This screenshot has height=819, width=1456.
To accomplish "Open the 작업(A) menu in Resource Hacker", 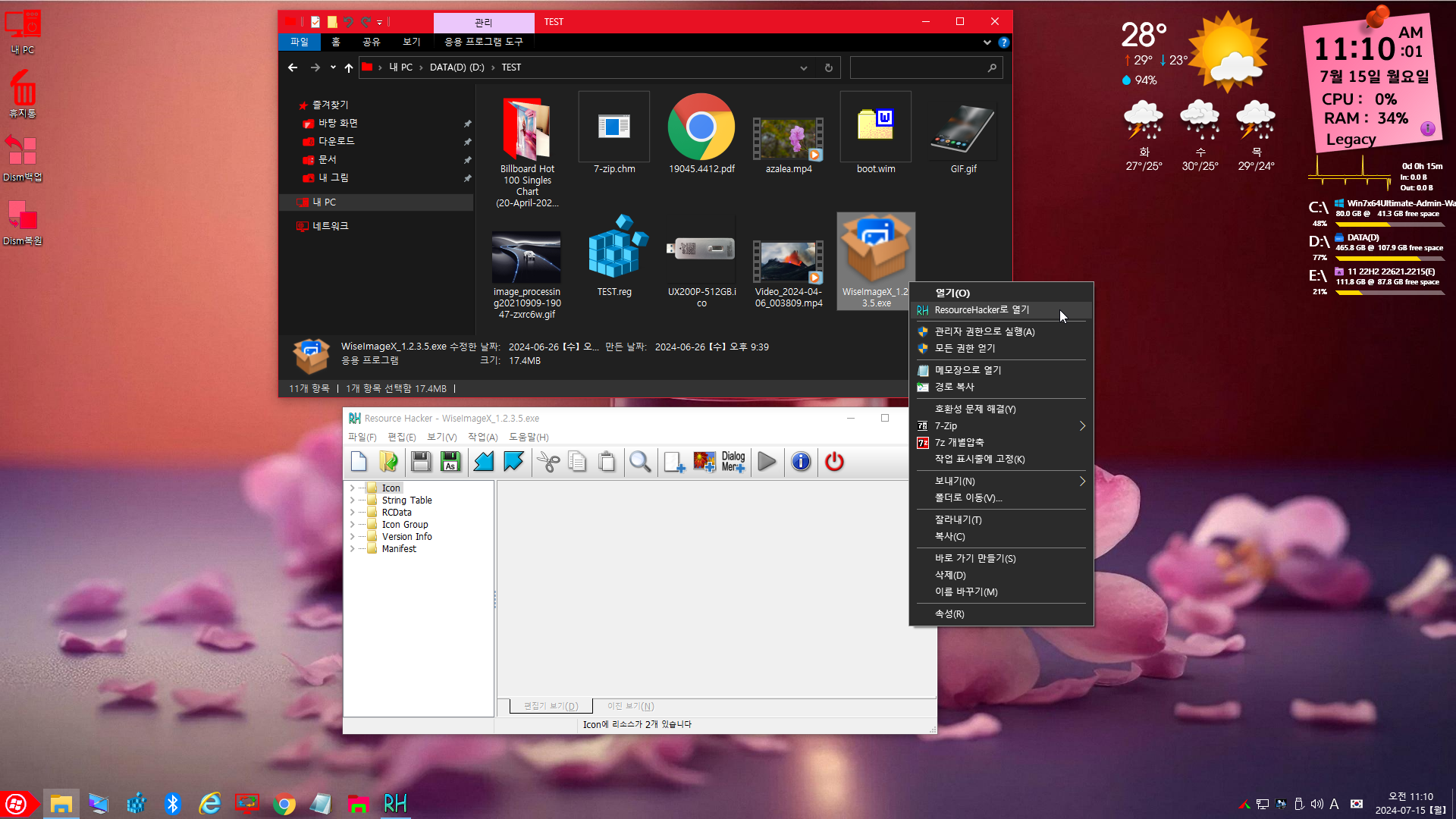I will pyautogui.click(x=482, y=438).
